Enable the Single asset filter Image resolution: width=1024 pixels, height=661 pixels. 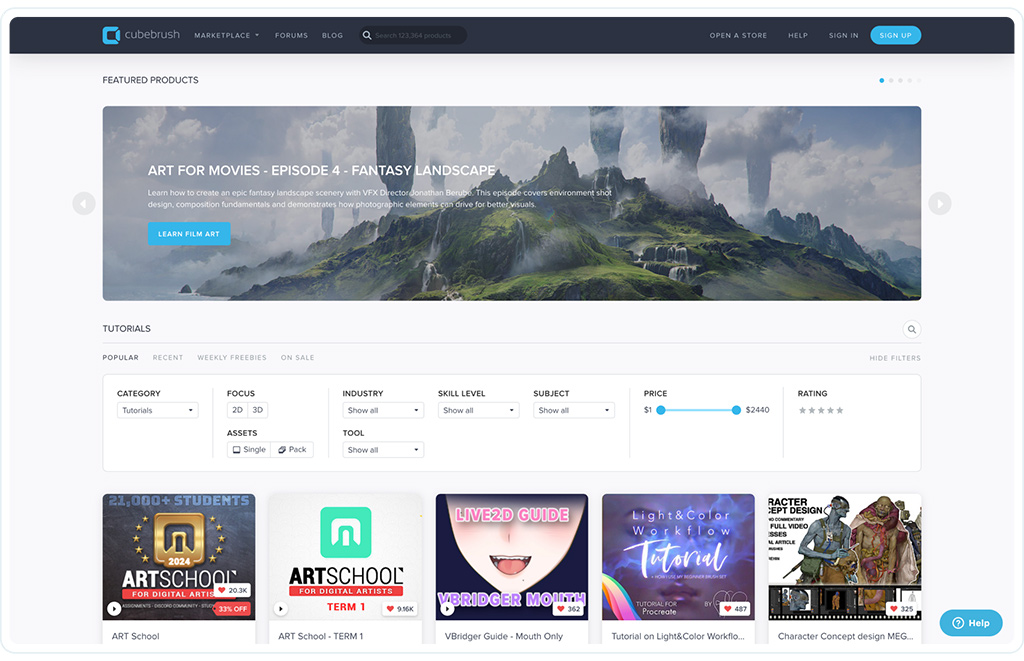point(248,449)
